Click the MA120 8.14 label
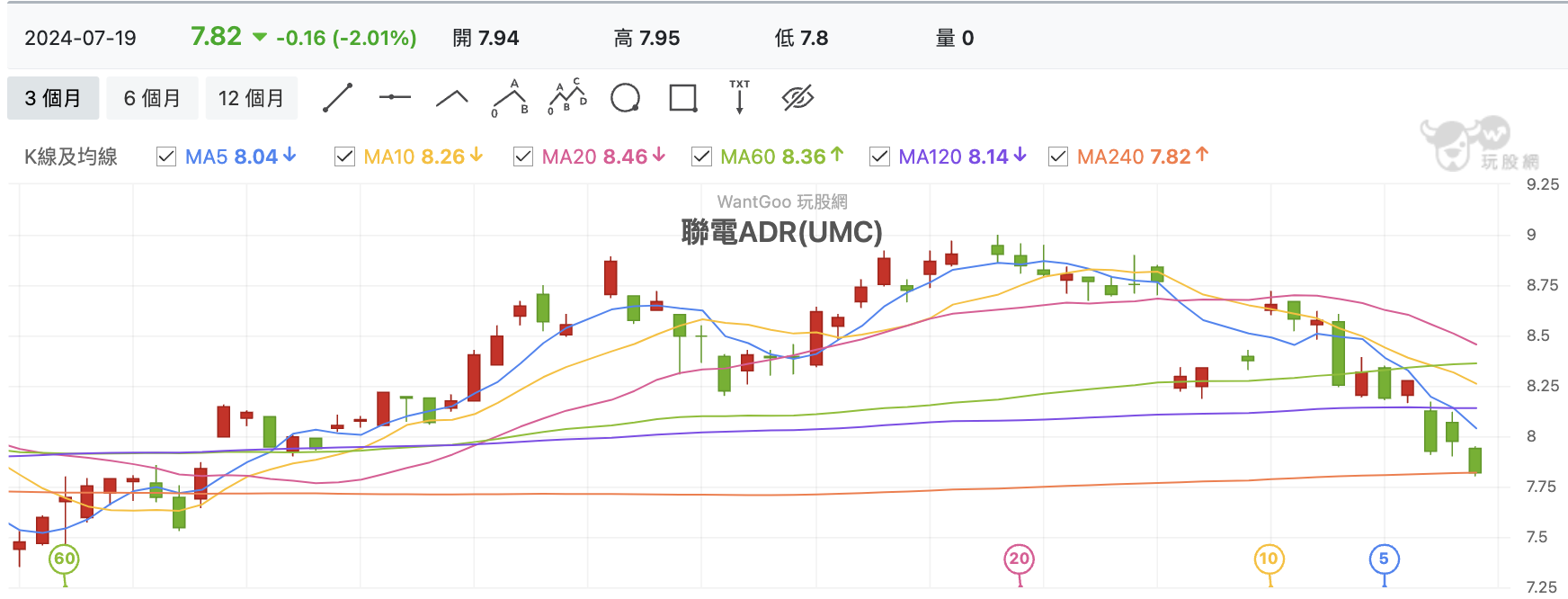1568x599 pixels. coord(962,156)
